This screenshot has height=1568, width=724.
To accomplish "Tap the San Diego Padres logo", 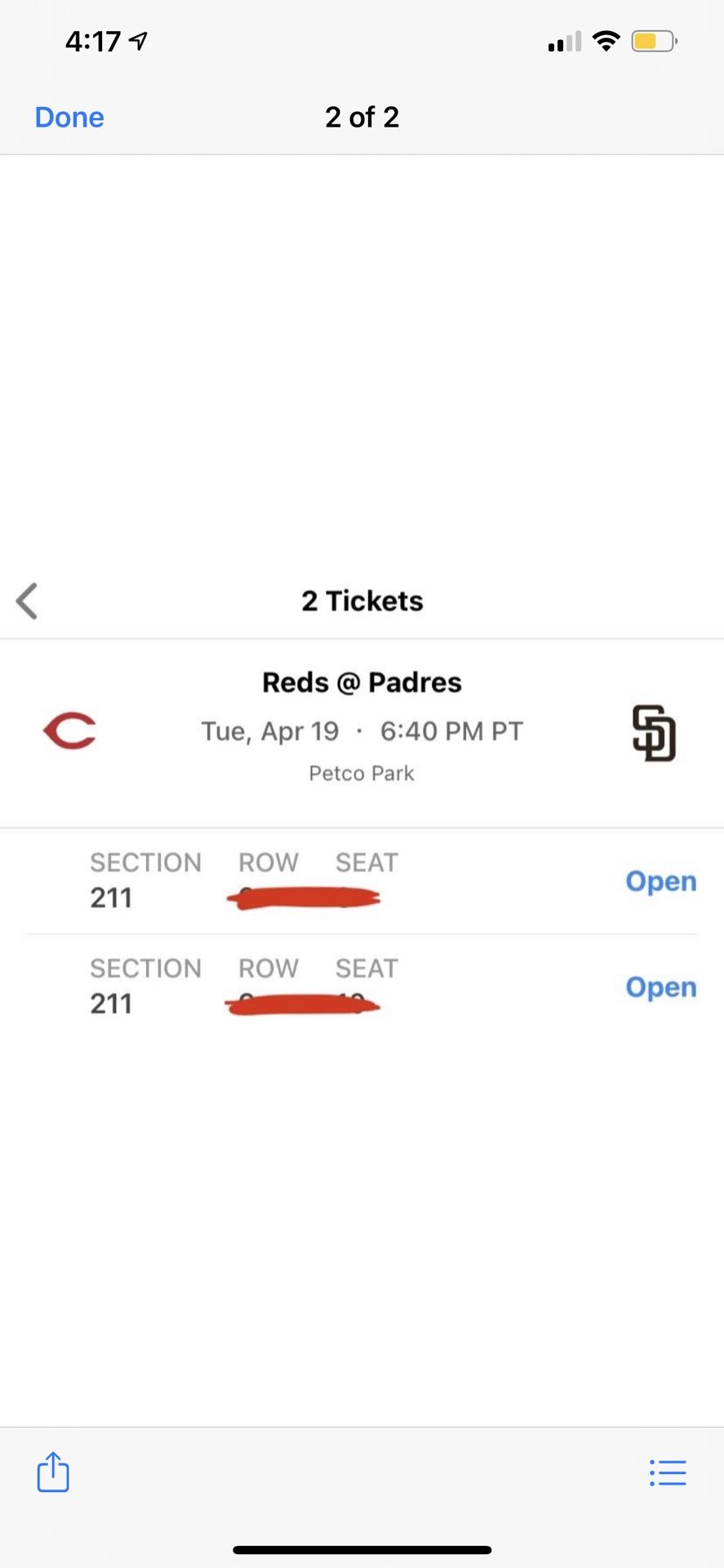I will coord(654,733).
